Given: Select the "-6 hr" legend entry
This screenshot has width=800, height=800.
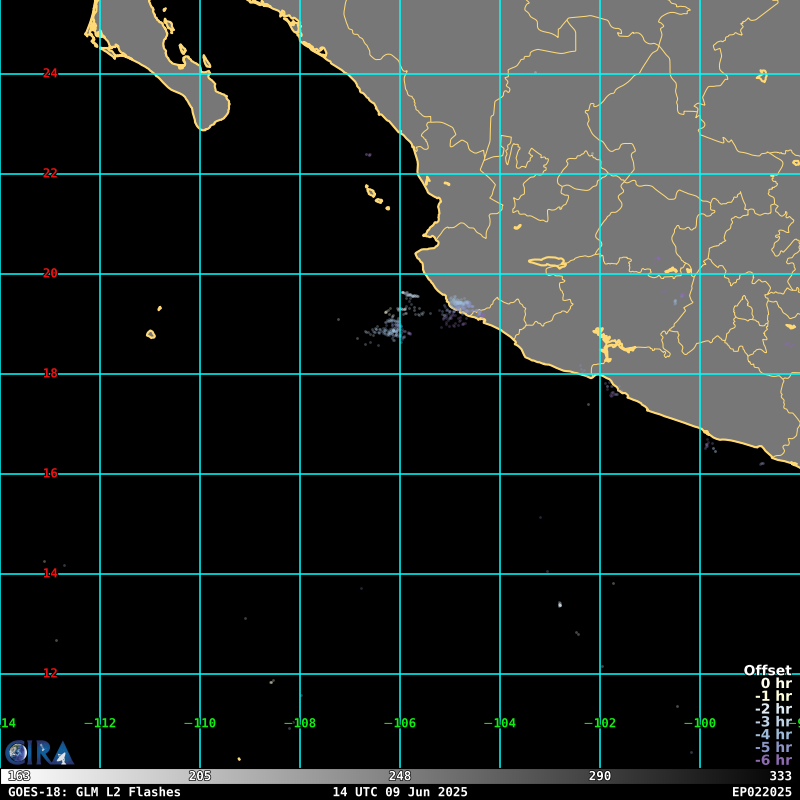Looking at the screenshot, I should 773,760.
